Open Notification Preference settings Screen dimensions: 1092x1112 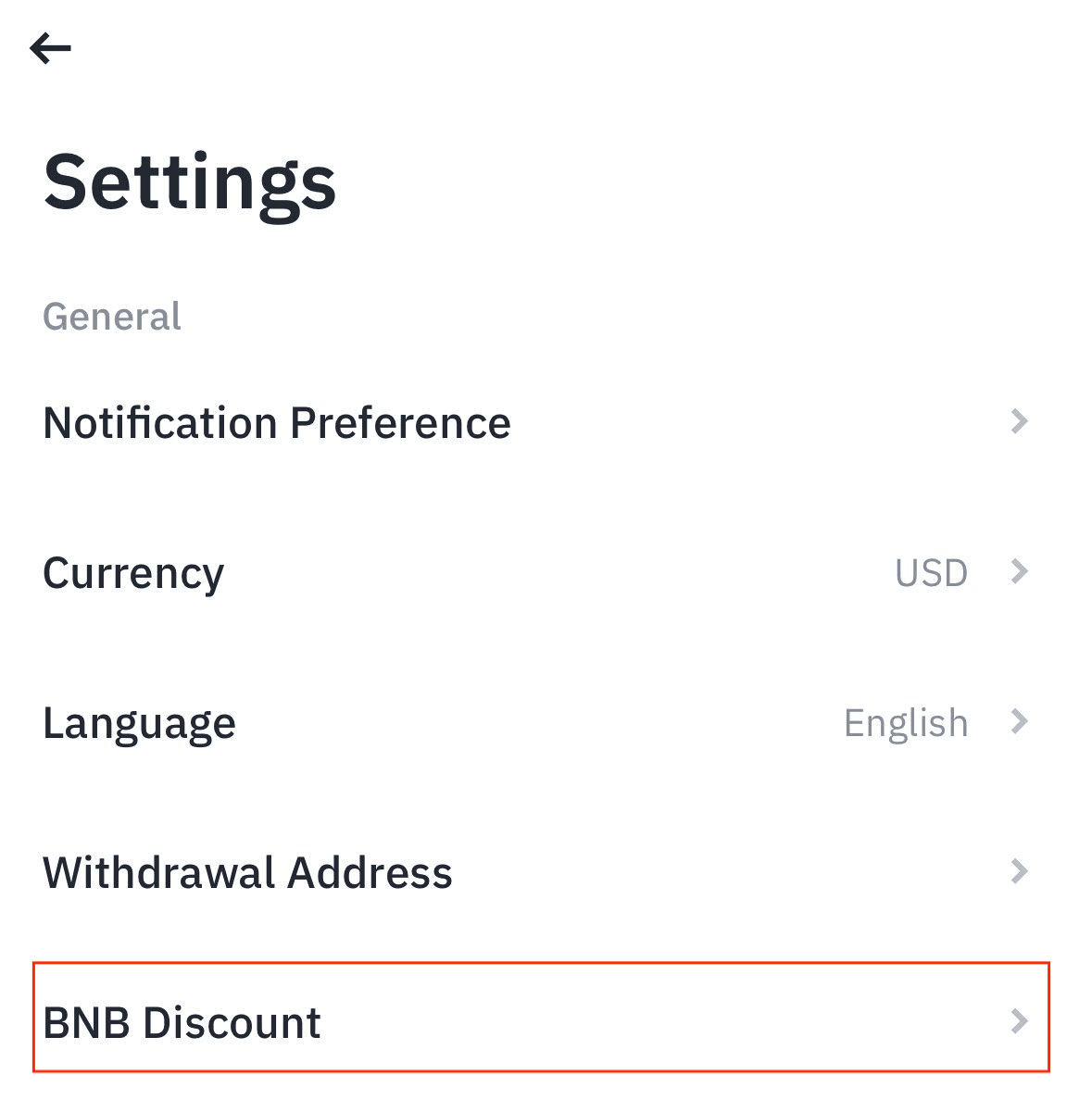pyautogui.click(x=276, y=424)
